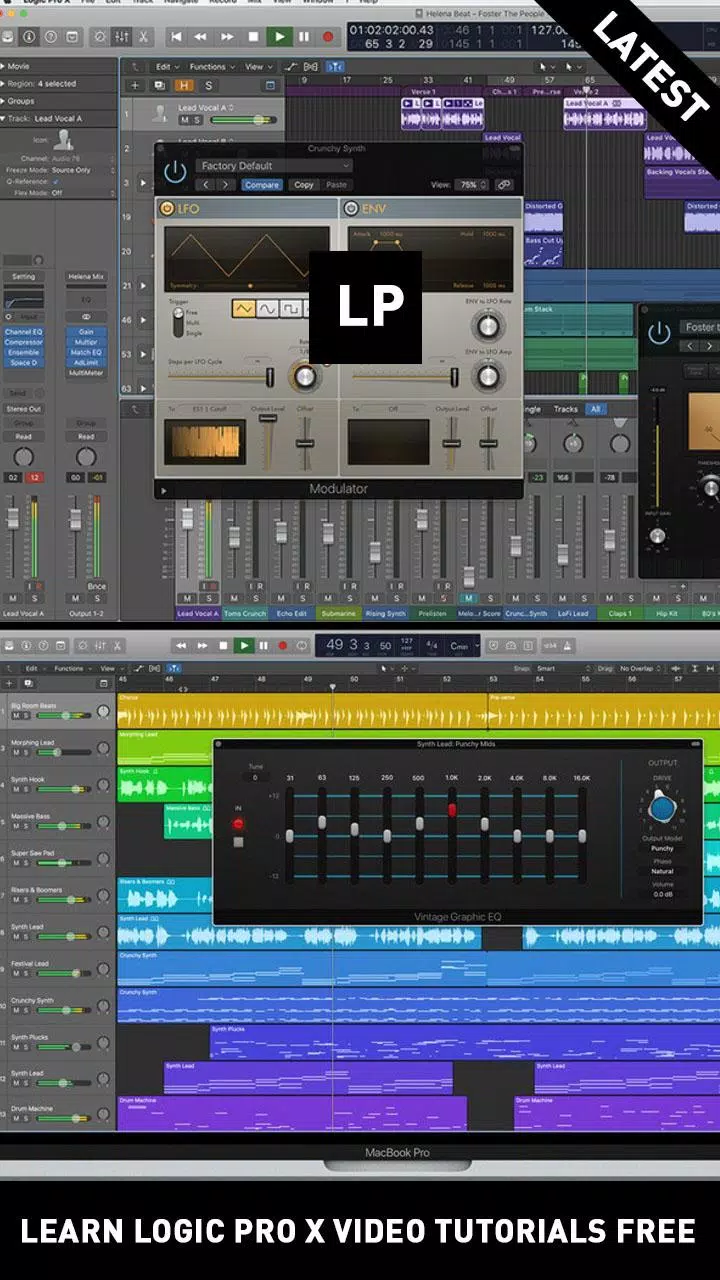720x1280 pixels.
Task: Open the Factory Default preset dropdown
Action: (274, 166)
